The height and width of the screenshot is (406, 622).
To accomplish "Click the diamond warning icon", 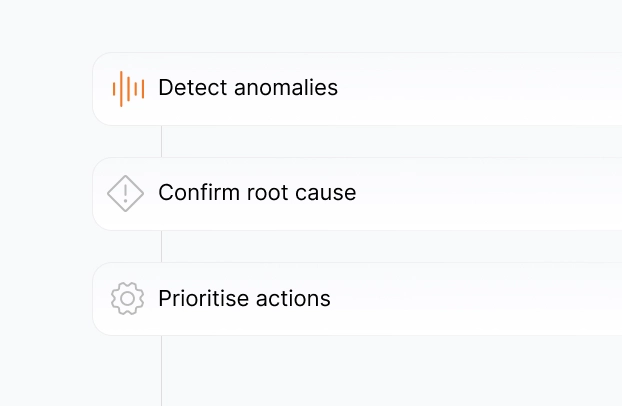I will pyautogui.click(x=126, y=193).
